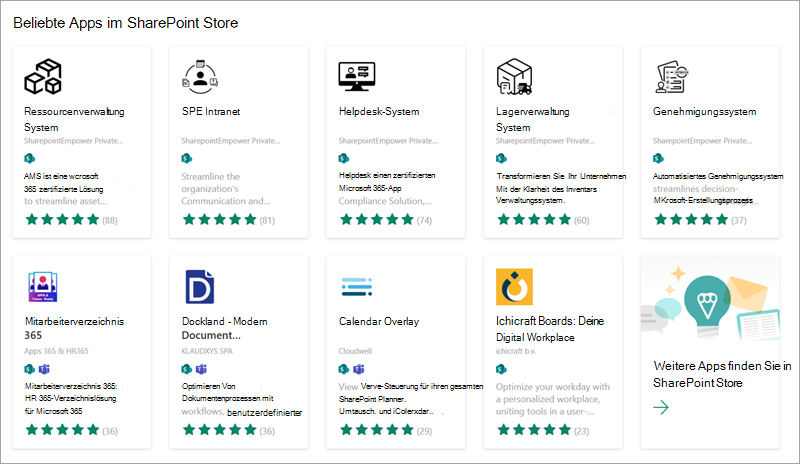Click publisher text Cloudwell

tap(356, 351)
